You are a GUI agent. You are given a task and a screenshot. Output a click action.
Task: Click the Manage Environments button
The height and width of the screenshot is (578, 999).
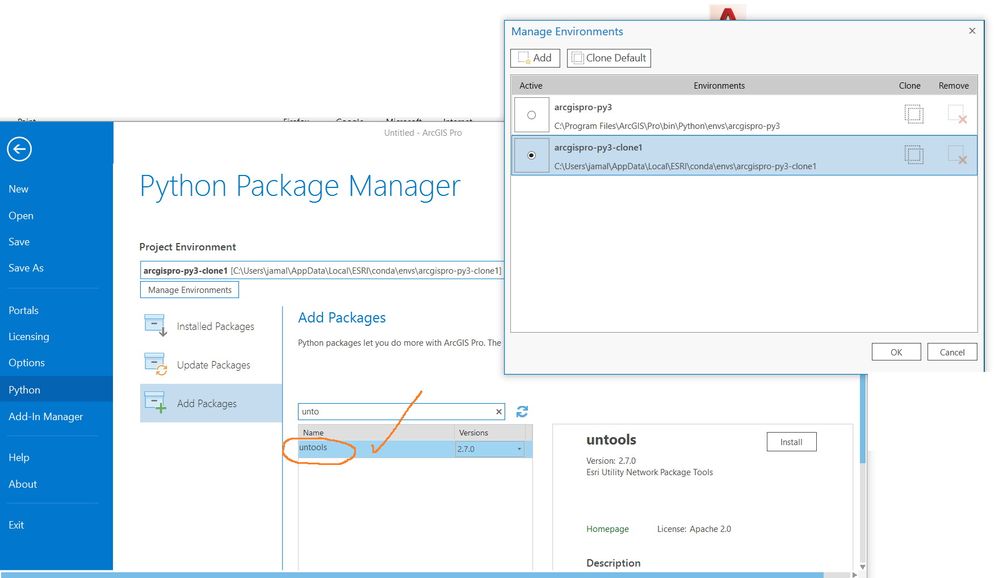tap(190, 290)
